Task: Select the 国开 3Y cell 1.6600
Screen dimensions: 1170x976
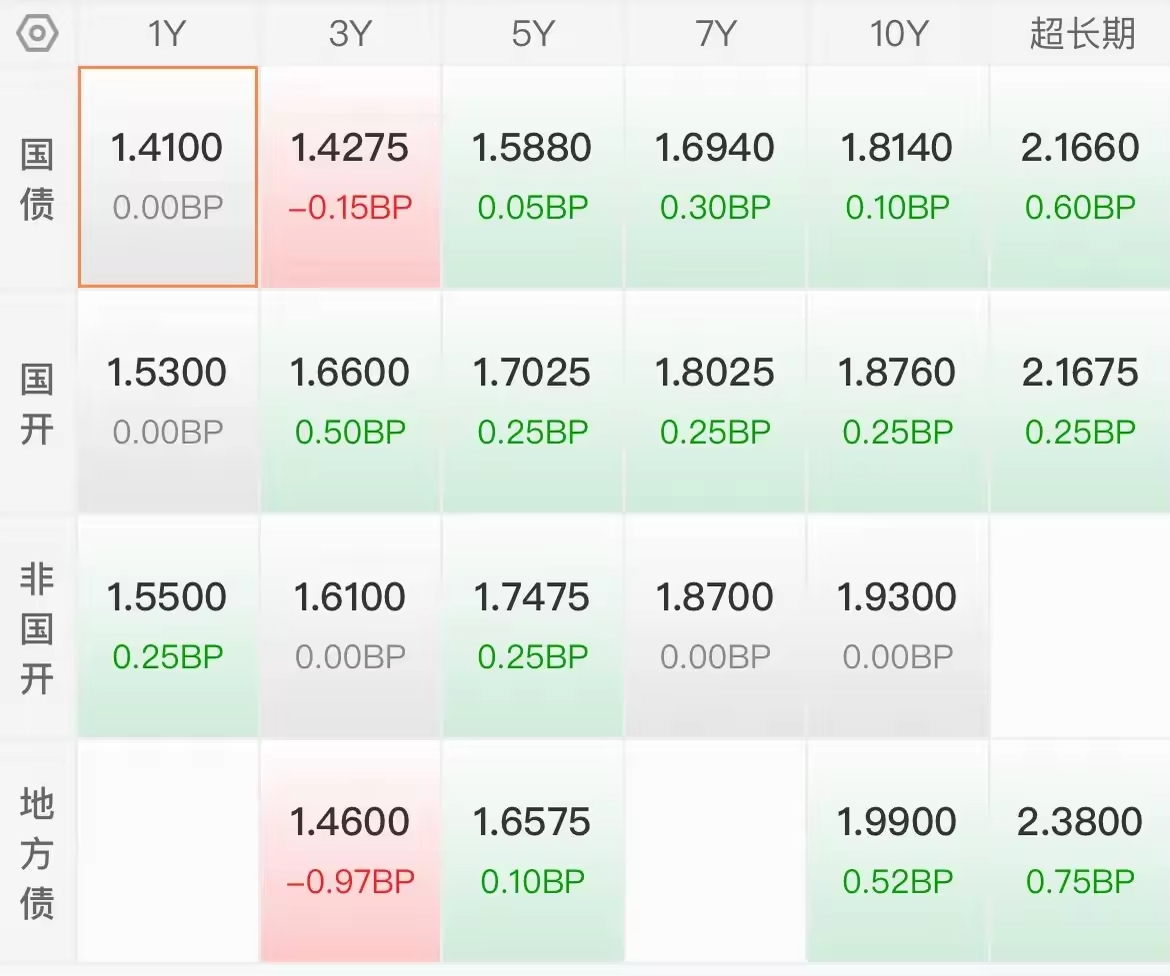Action: [350, 402]
